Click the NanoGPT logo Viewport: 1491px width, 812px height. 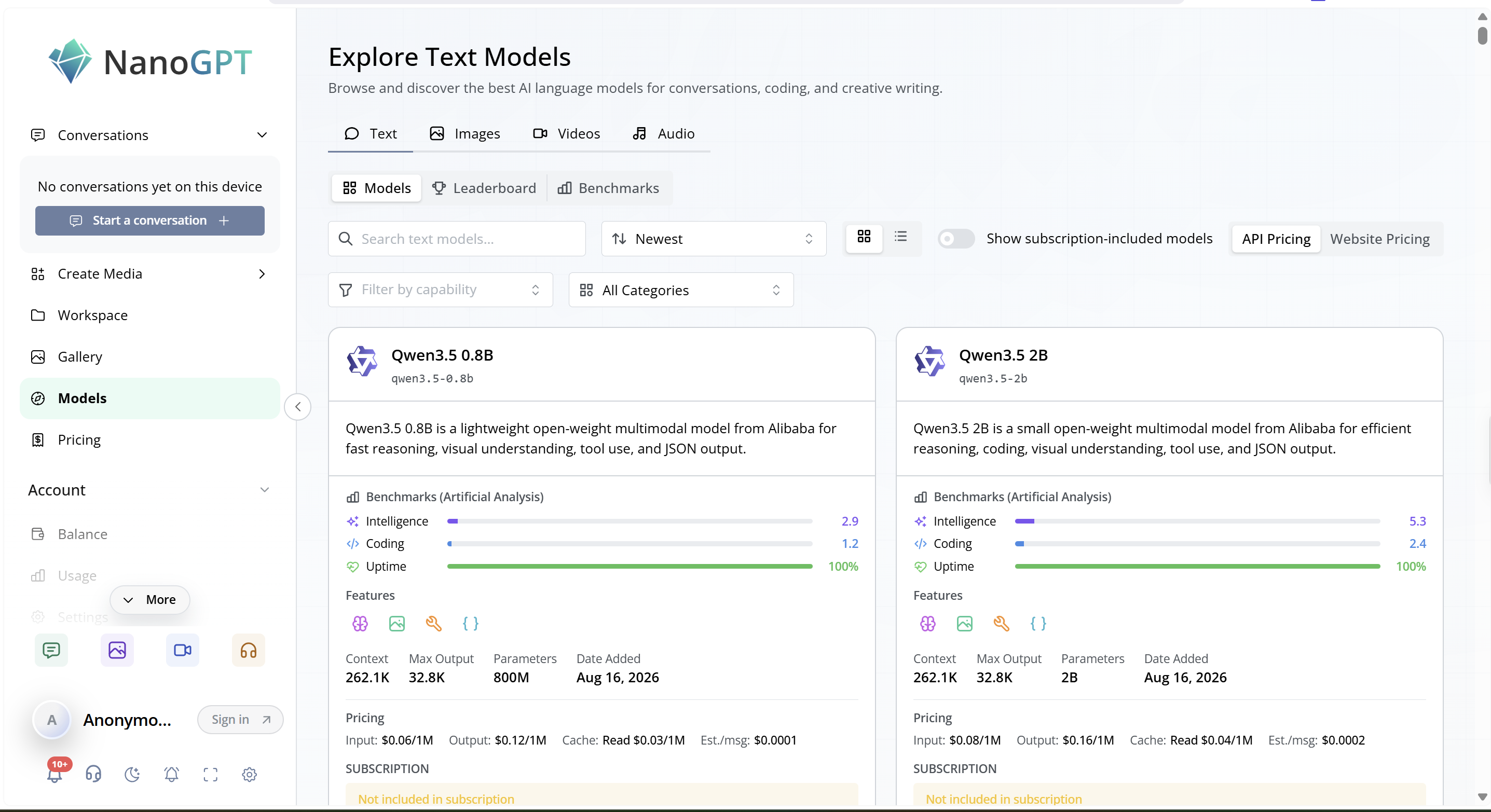point(150,61)
